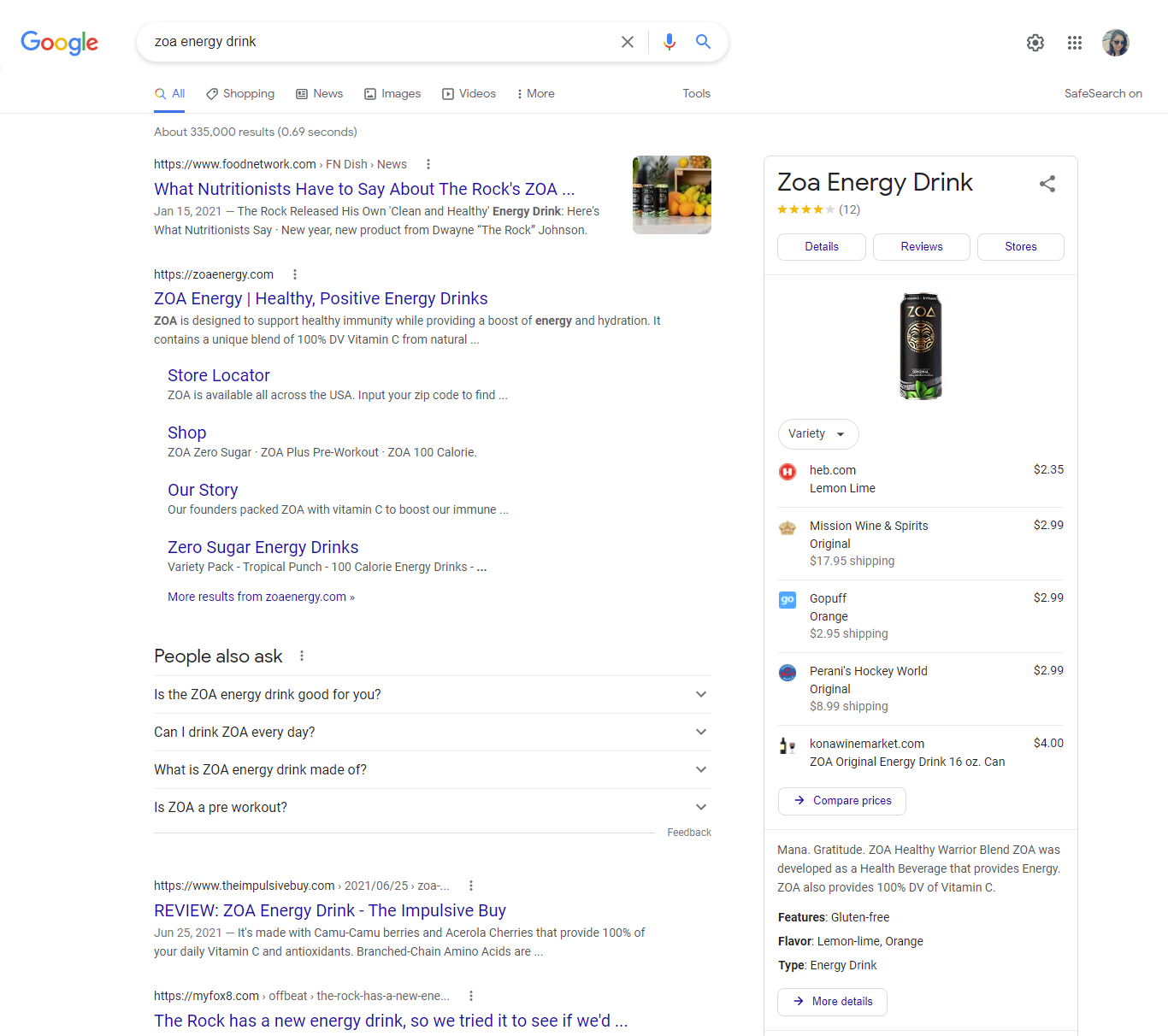Switch to the News tab
This screenshot has height=1036, width=1168.
[x=319, y=93]
